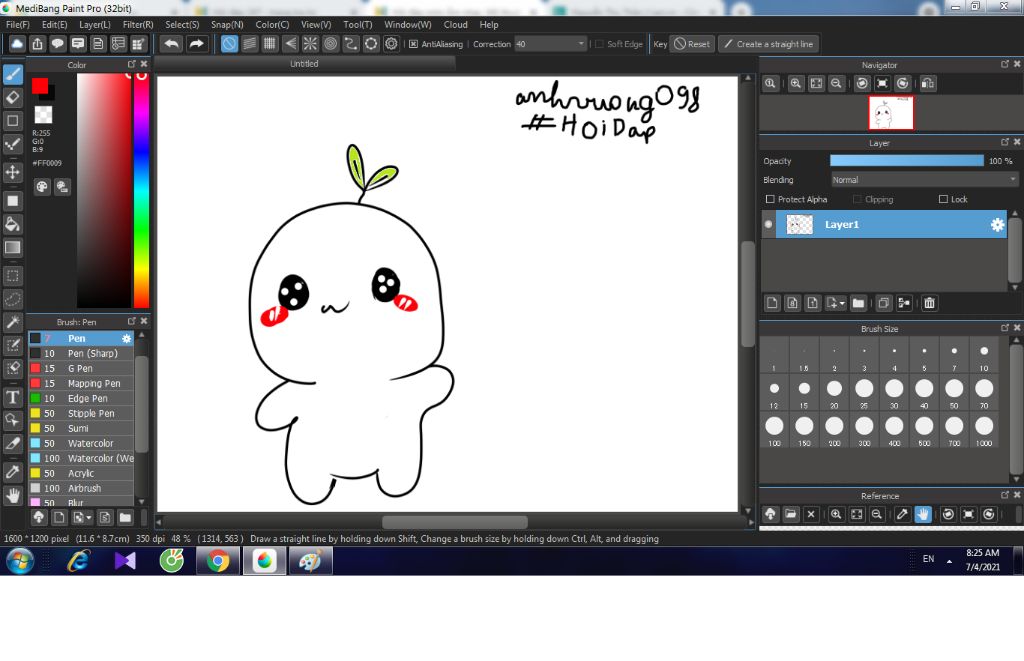1024x661 pixels.
Task: Enable crisscross grid snap icon
Action: coord(270,44)
